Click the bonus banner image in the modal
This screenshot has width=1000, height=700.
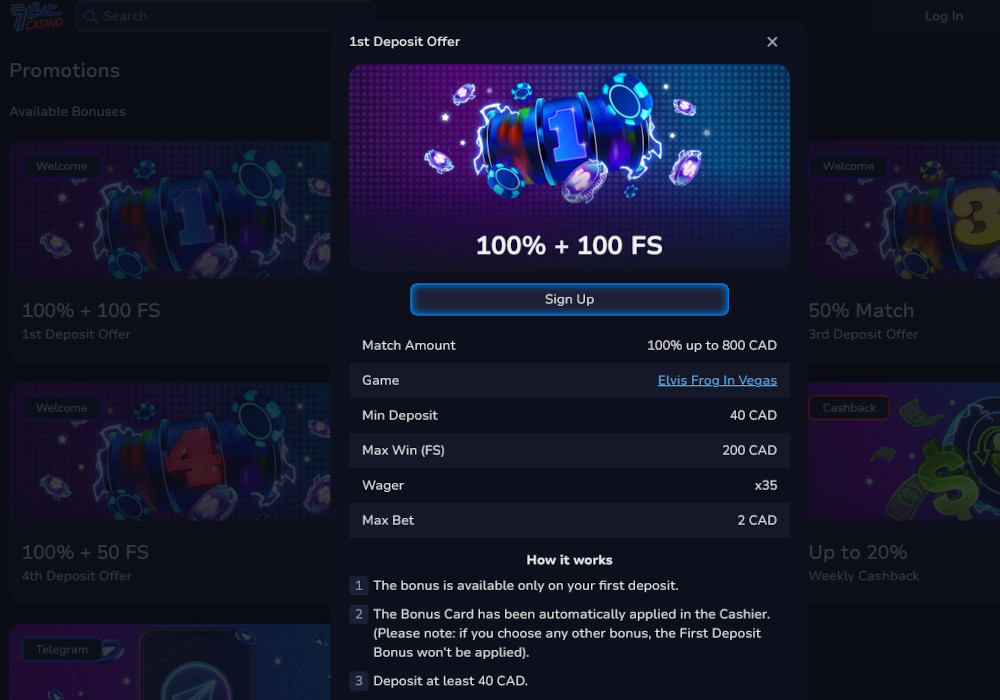[569, 166]
